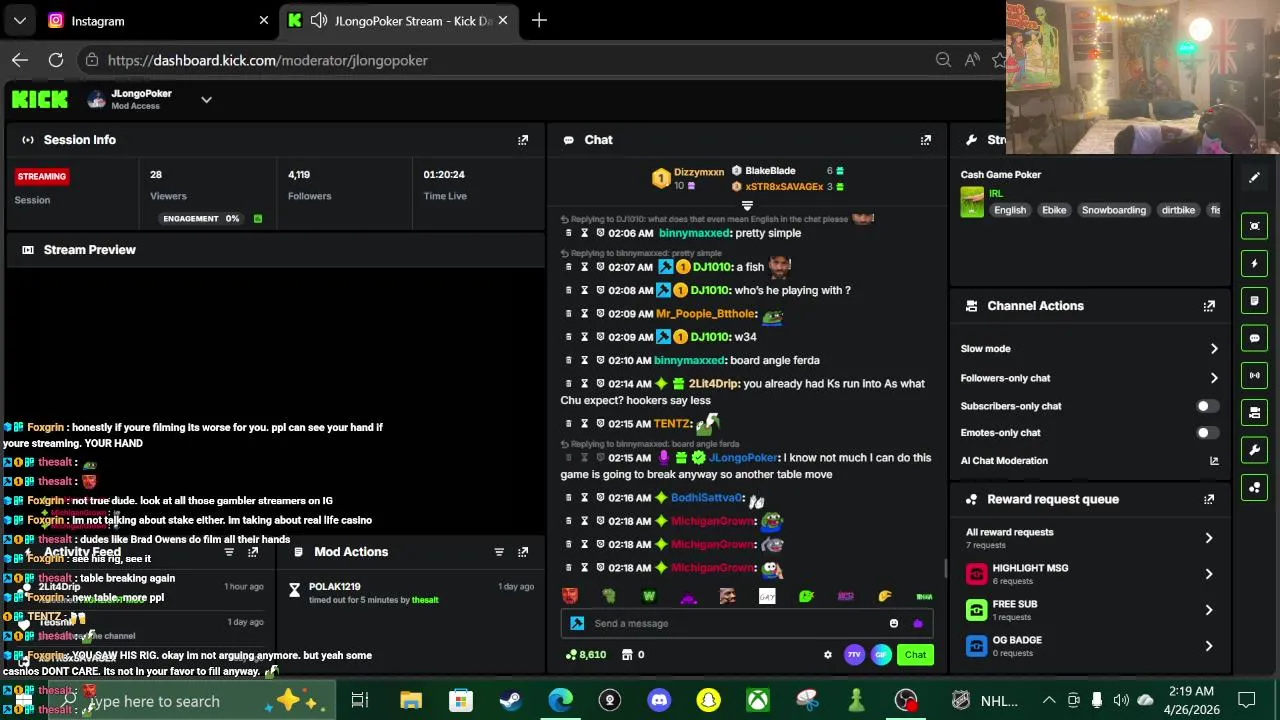The height and width of the screenshot is (720, 1280).
Task: Click the browser address bar URL
Action: pos(268,60)
